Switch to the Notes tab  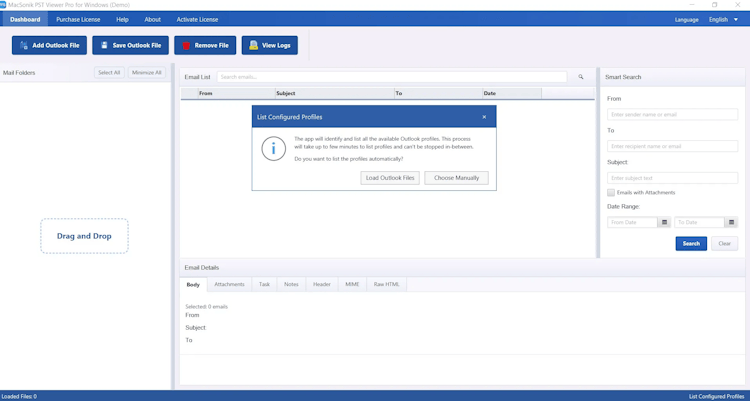click(291, 284)
